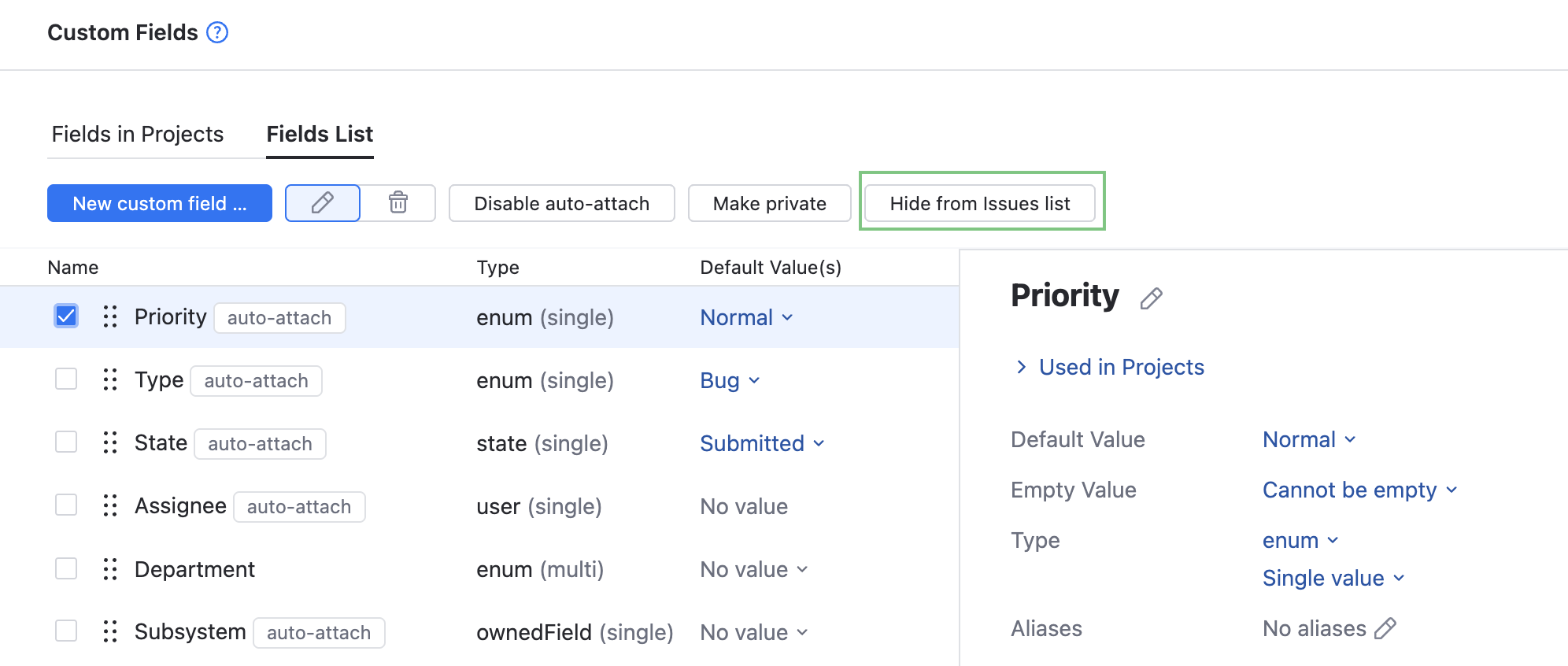Click the drag handle for Type row
Screen dimensions: 1568x666
tap(110, 380)
